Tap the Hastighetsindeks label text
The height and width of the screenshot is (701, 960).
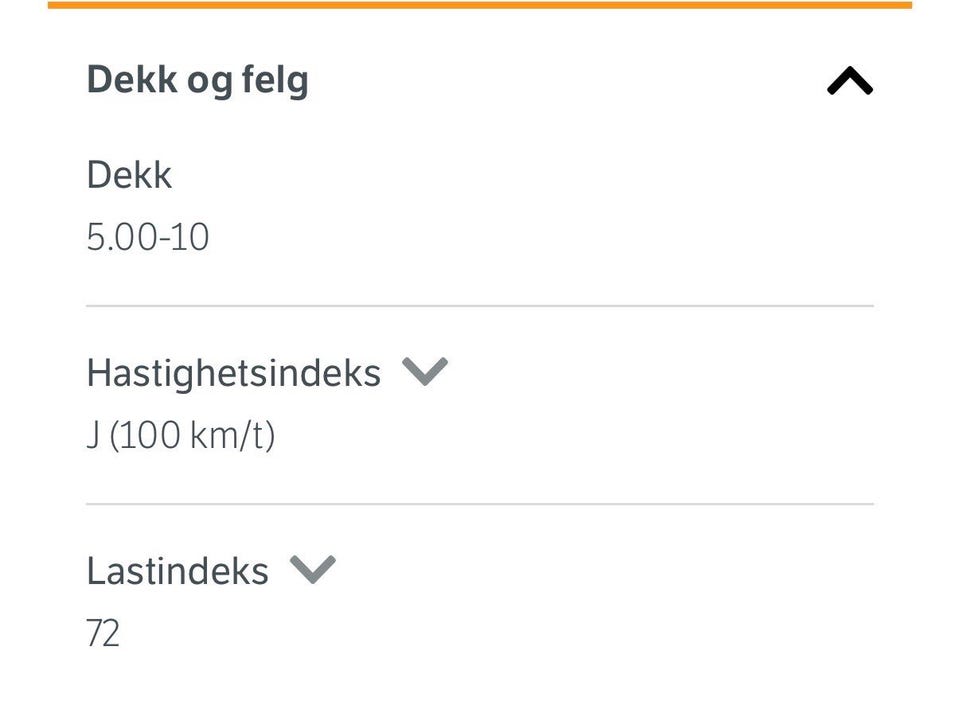(x=233, y=373)
